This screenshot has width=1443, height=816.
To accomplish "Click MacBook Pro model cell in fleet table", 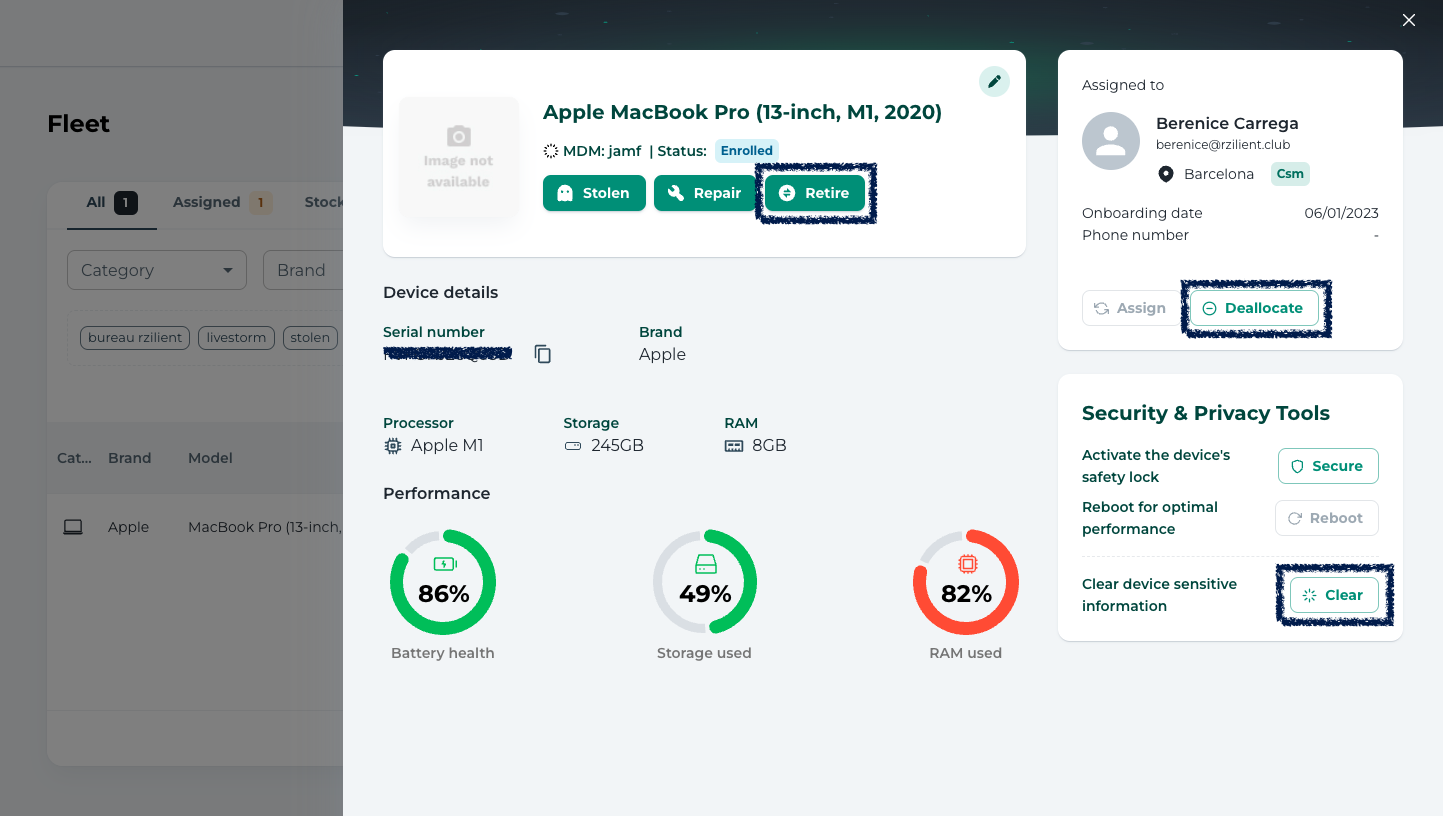I will pyautogui.click(x=265, y=527).
